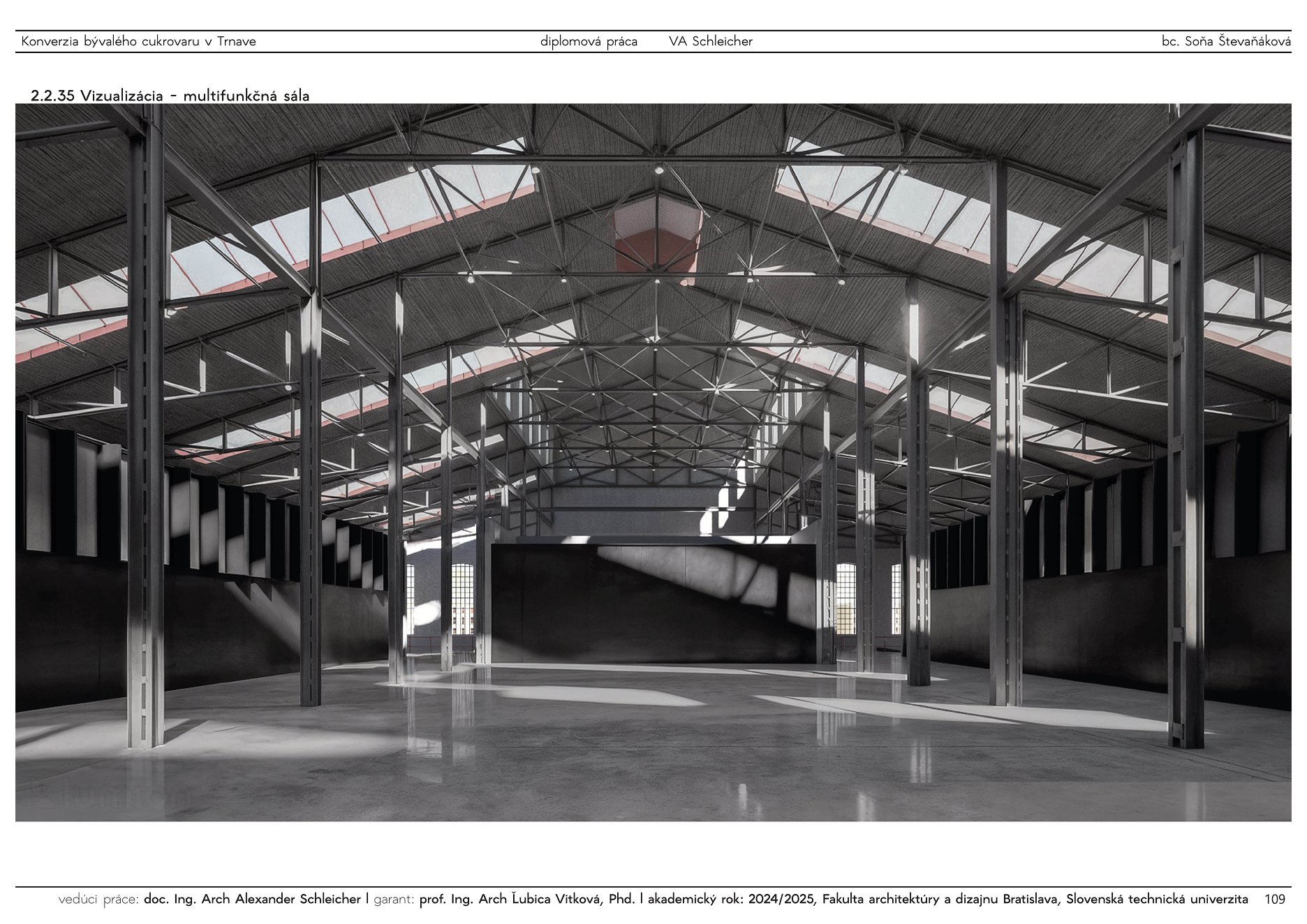Click the "akademický rok: 2024/2025" footer text

[x=730, y=899]
